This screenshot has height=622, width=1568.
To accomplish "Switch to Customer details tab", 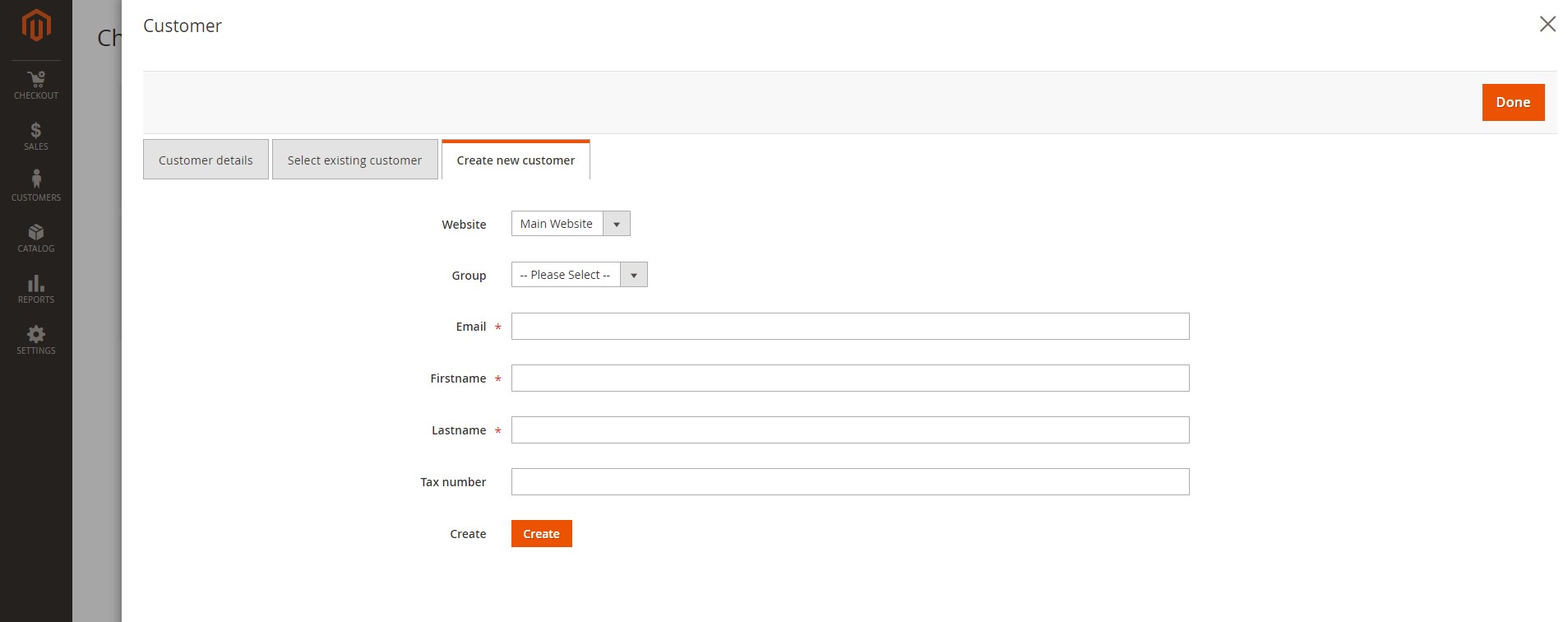I will pos(206,160).
